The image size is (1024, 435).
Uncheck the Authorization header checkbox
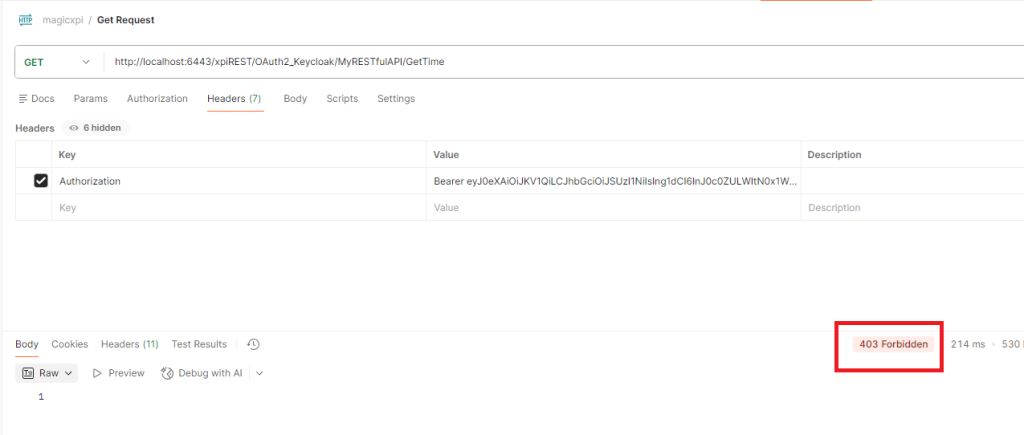(41, 181)
